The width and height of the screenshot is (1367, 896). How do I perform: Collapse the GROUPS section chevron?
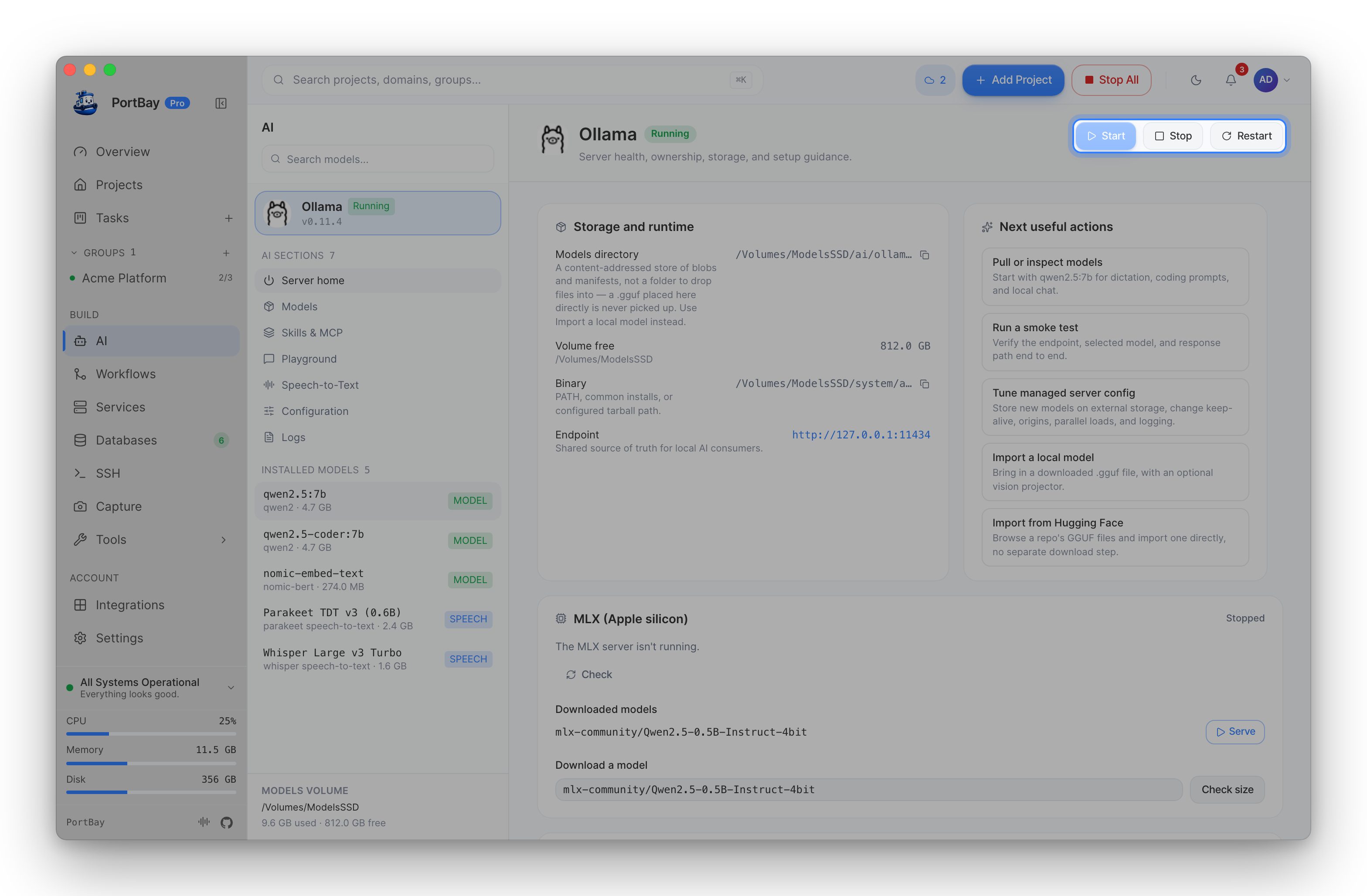click(74, 253)
